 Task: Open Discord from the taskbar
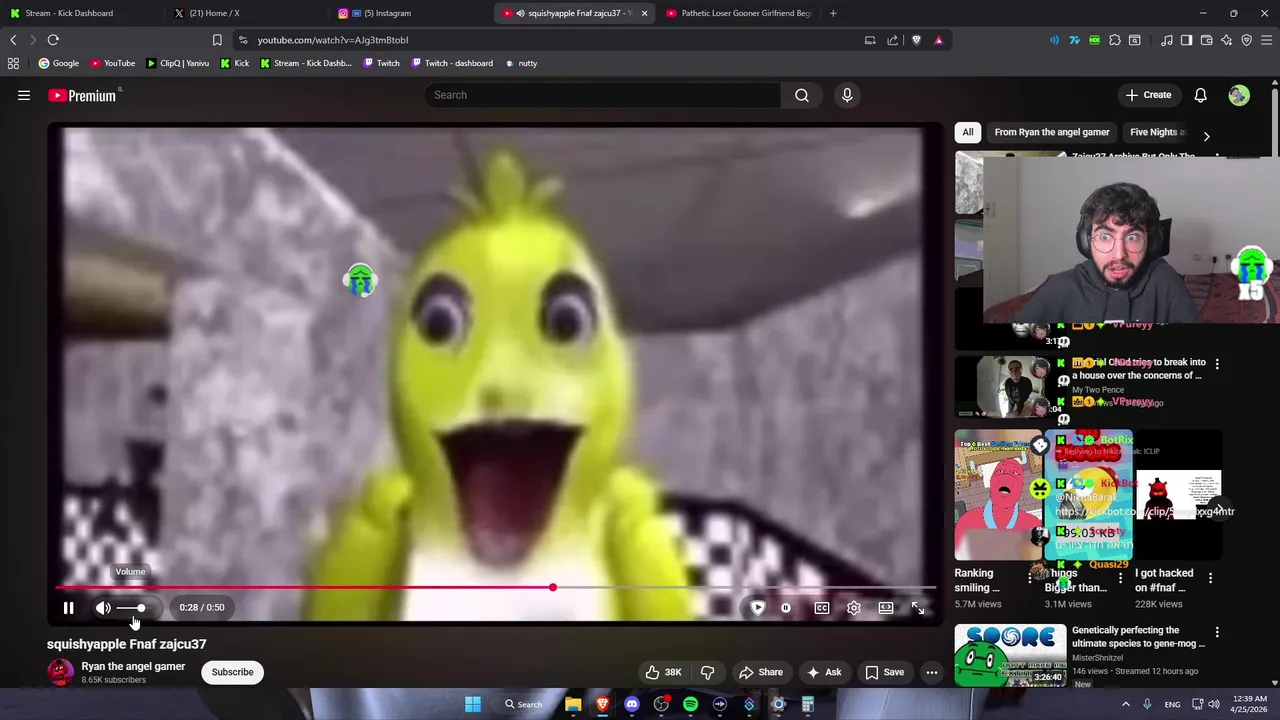click(x=632, y=704)
